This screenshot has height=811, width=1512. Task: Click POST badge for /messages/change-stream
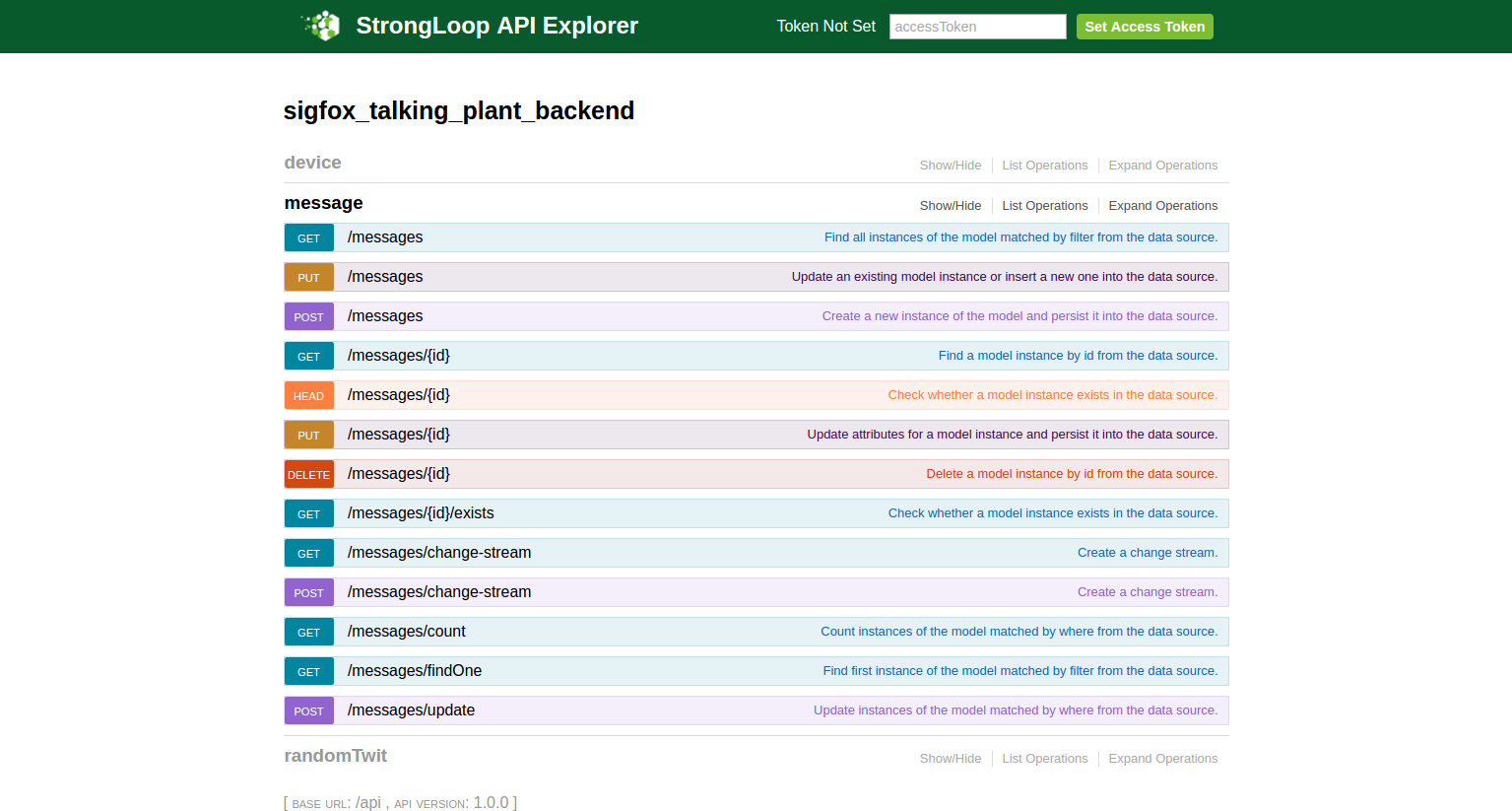click(308, 592)
